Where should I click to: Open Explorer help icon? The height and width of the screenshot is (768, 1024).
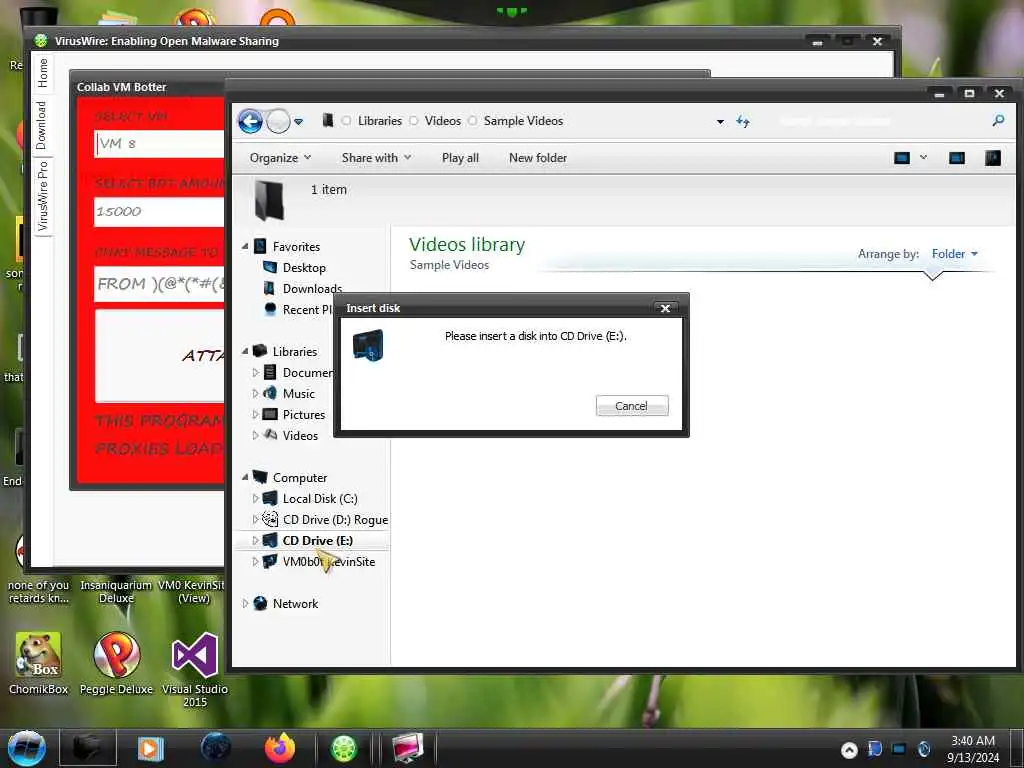click(x=993, y=158)
